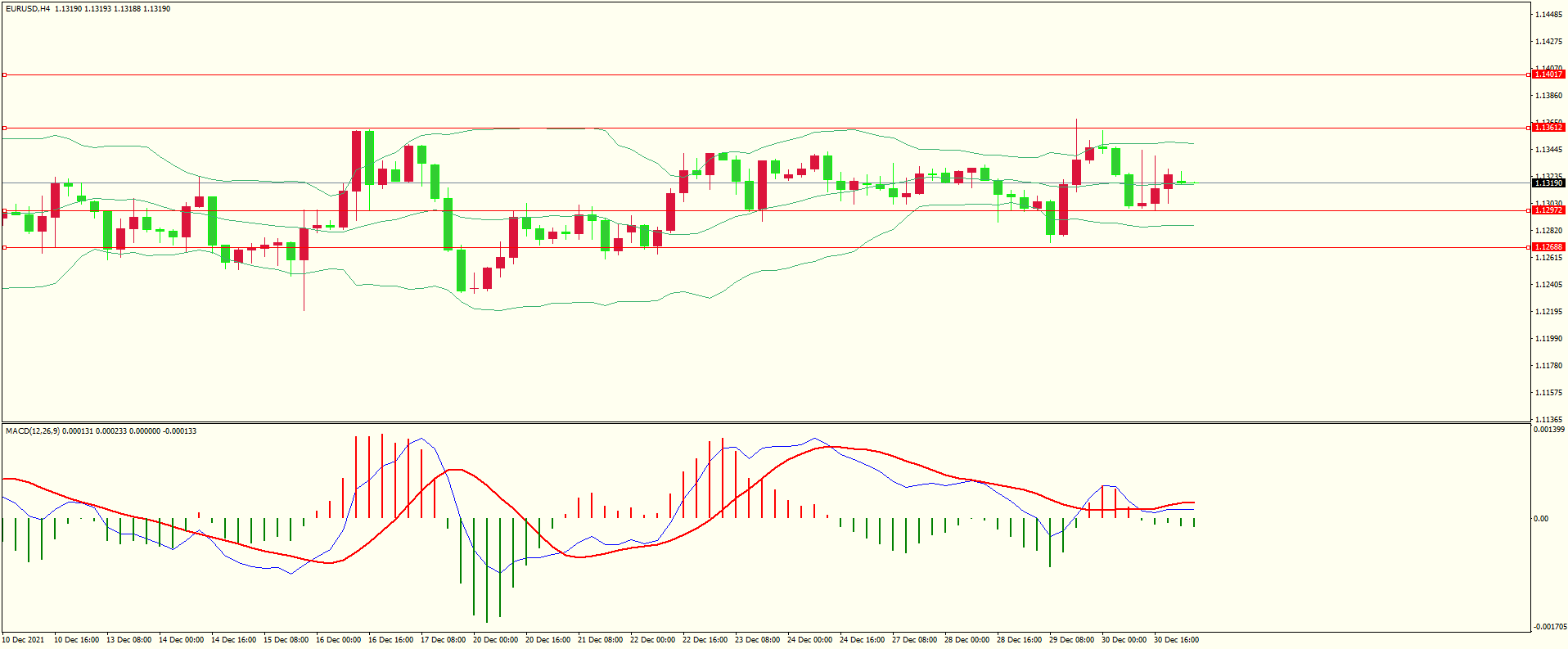
Task: Select the 0.001399 MACD scale value
Action: [x=1549, y=430]
